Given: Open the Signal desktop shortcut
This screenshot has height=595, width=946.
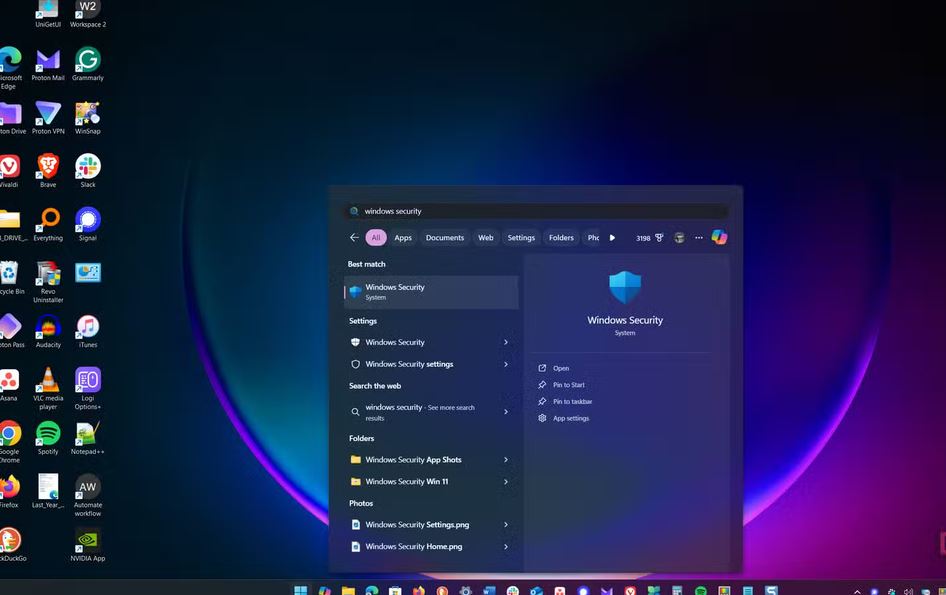Looking at the screenshot, I should [87, 224].
